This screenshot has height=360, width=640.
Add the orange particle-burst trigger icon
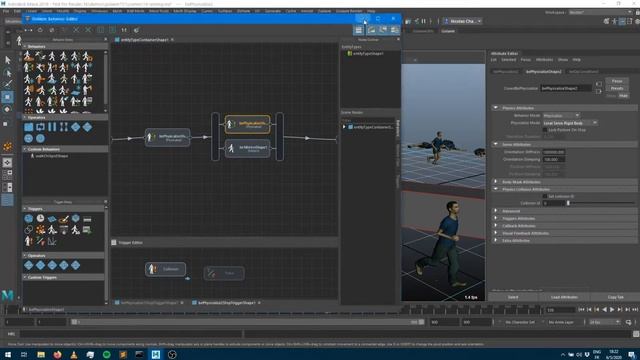pyautogui.click(x=40, y=230)
